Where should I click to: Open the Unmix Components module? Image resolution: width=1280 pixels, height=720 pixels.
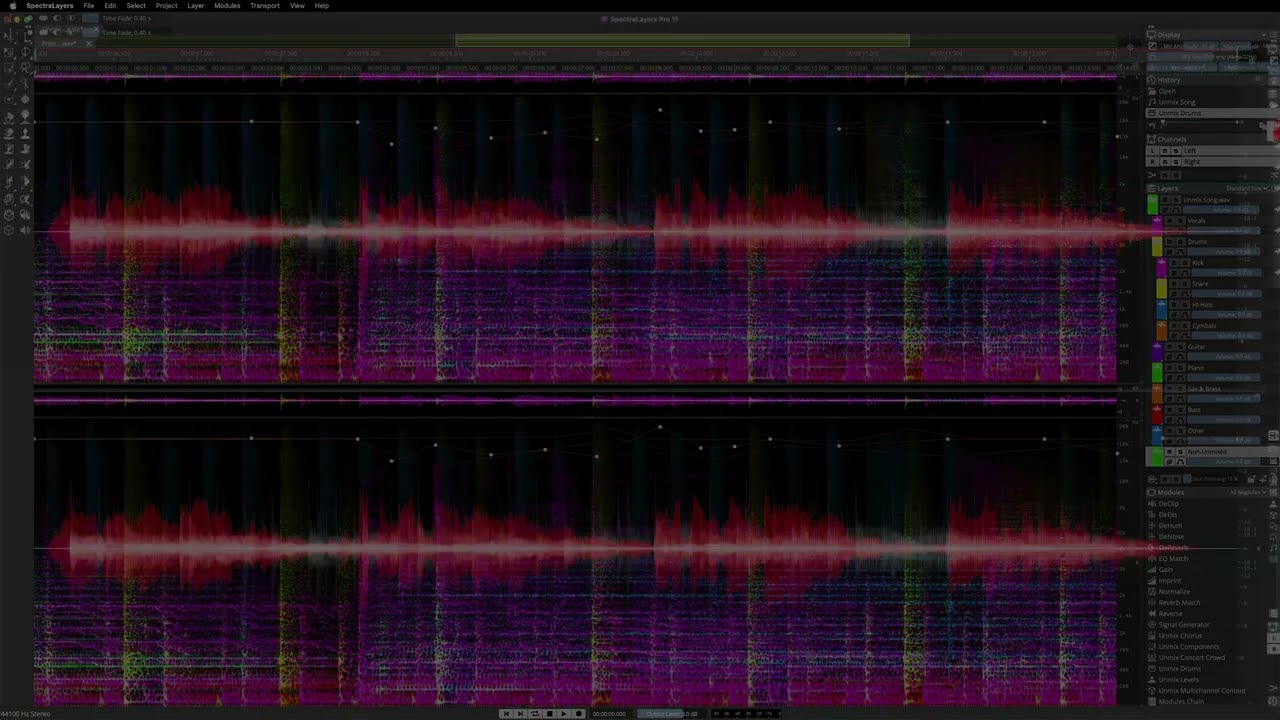pyautogui.click(x=1189, y=646)
